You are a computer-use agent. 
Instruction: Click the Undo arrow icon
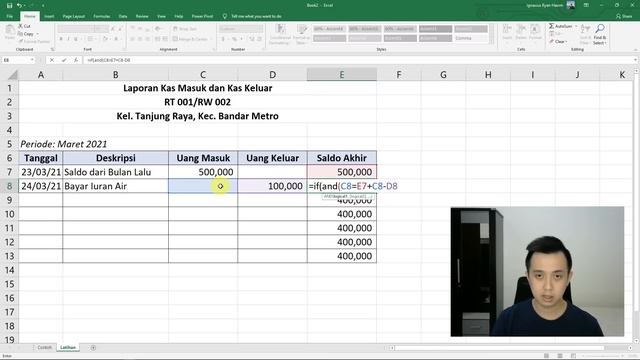[19, 6]
